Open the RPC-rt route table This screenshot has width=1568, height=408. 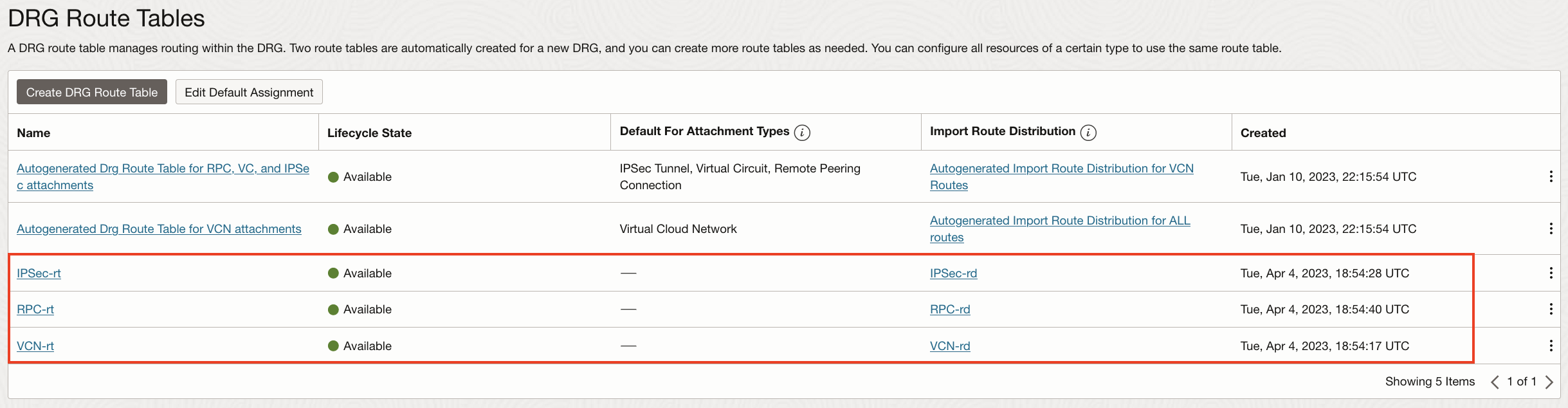click(x=35, y=309)
